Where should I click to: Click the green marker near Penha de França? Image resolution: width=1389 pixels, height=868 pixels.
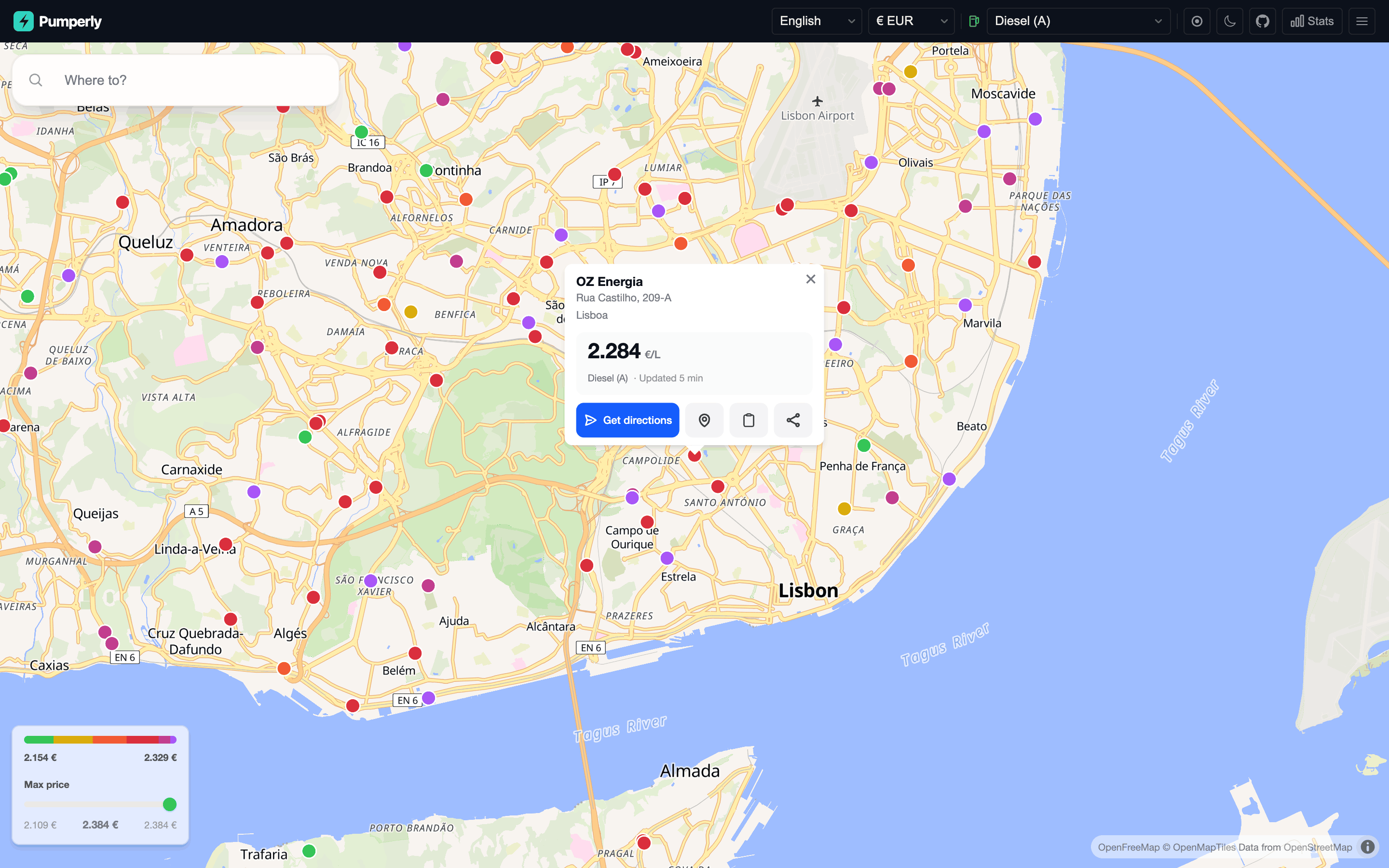click(x=864, y=445)
